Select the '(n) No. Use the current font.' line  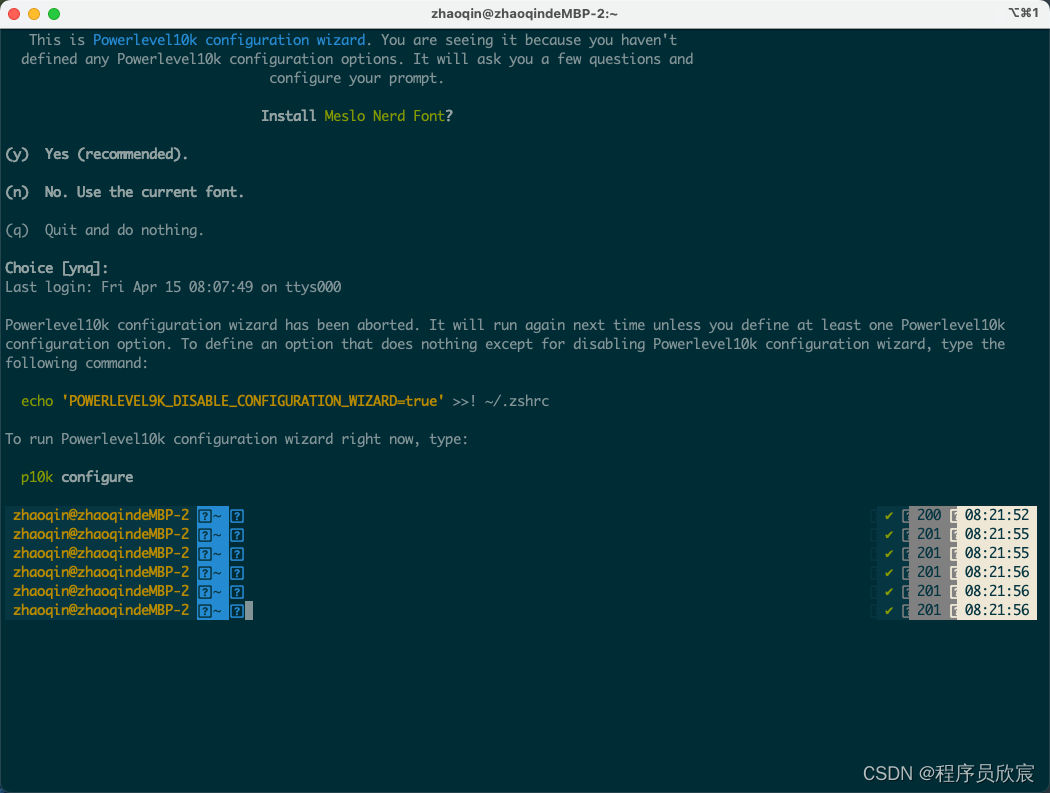[x=125, y=192]
